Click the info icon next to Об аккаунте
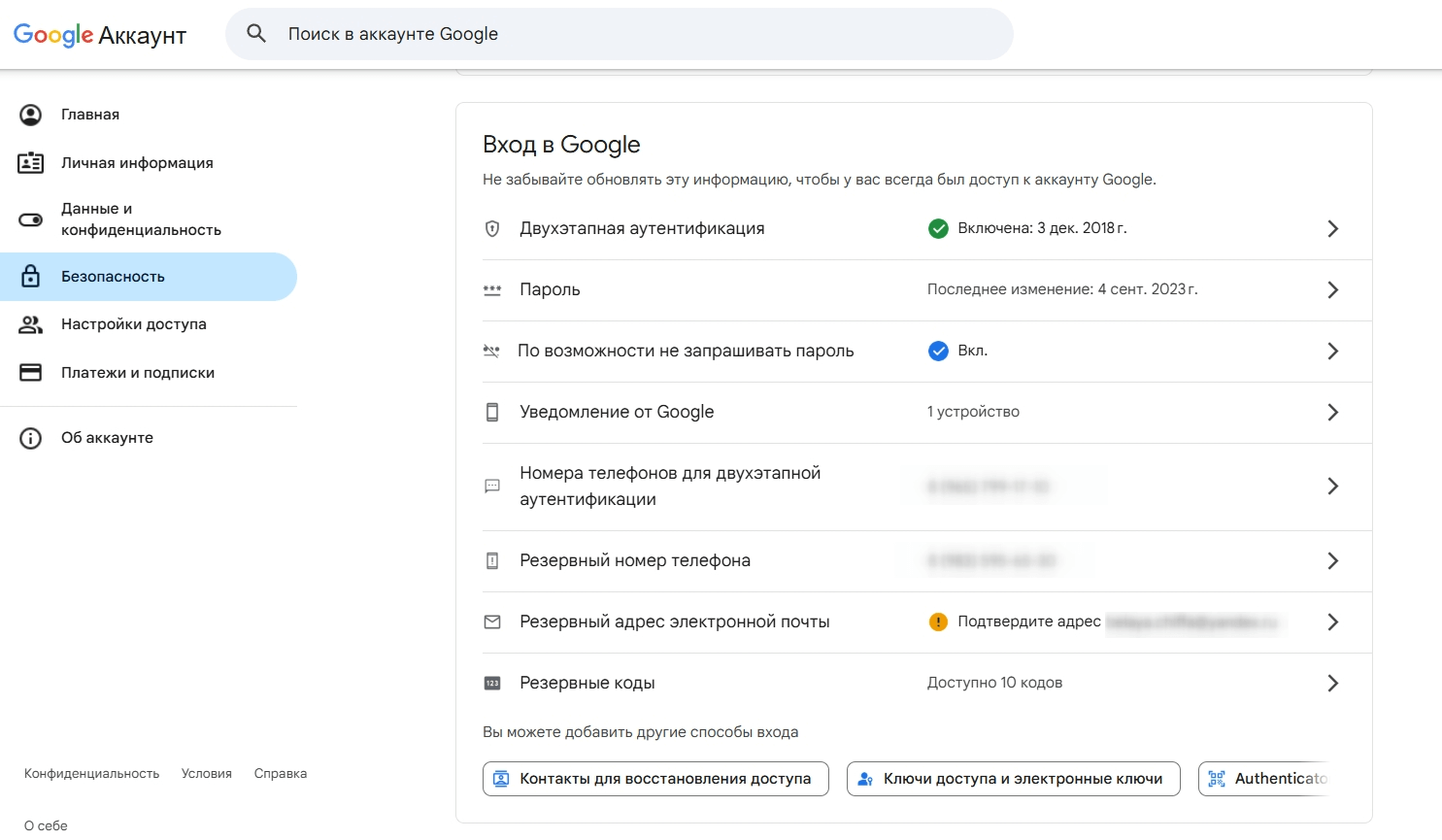Screen dimensions: 1442x840 pyautogui.click(x=31, y=438)
